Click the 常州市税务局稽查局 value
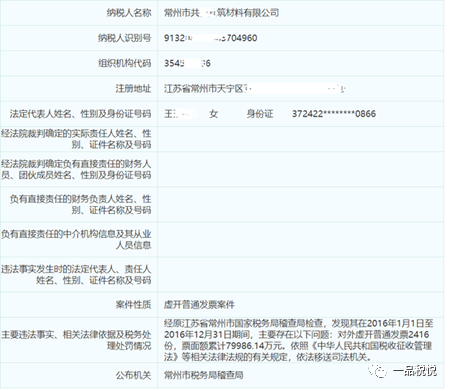 point(203,375)
